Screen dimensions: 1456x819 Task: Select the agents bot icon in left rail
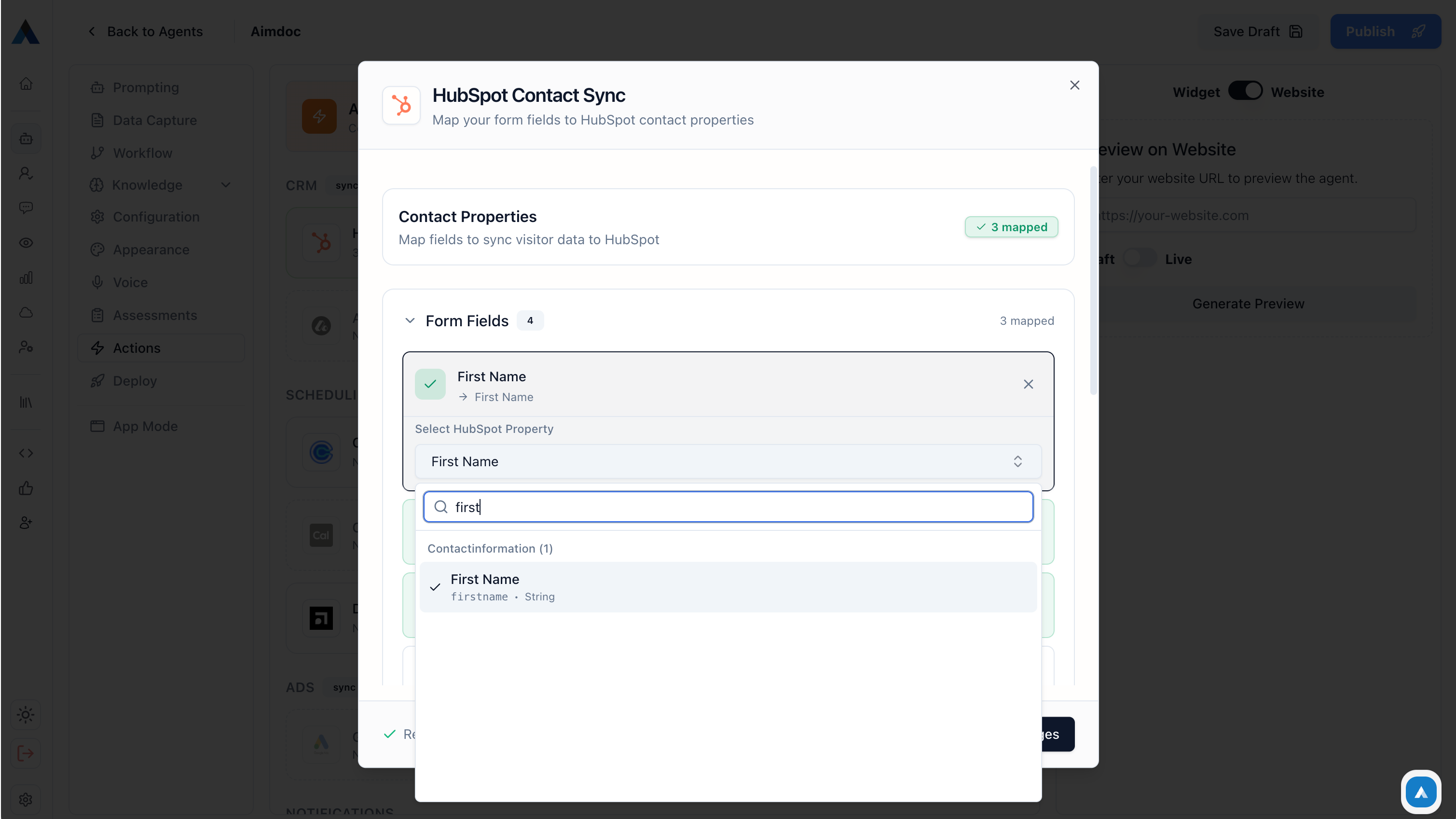coord(26,139)
